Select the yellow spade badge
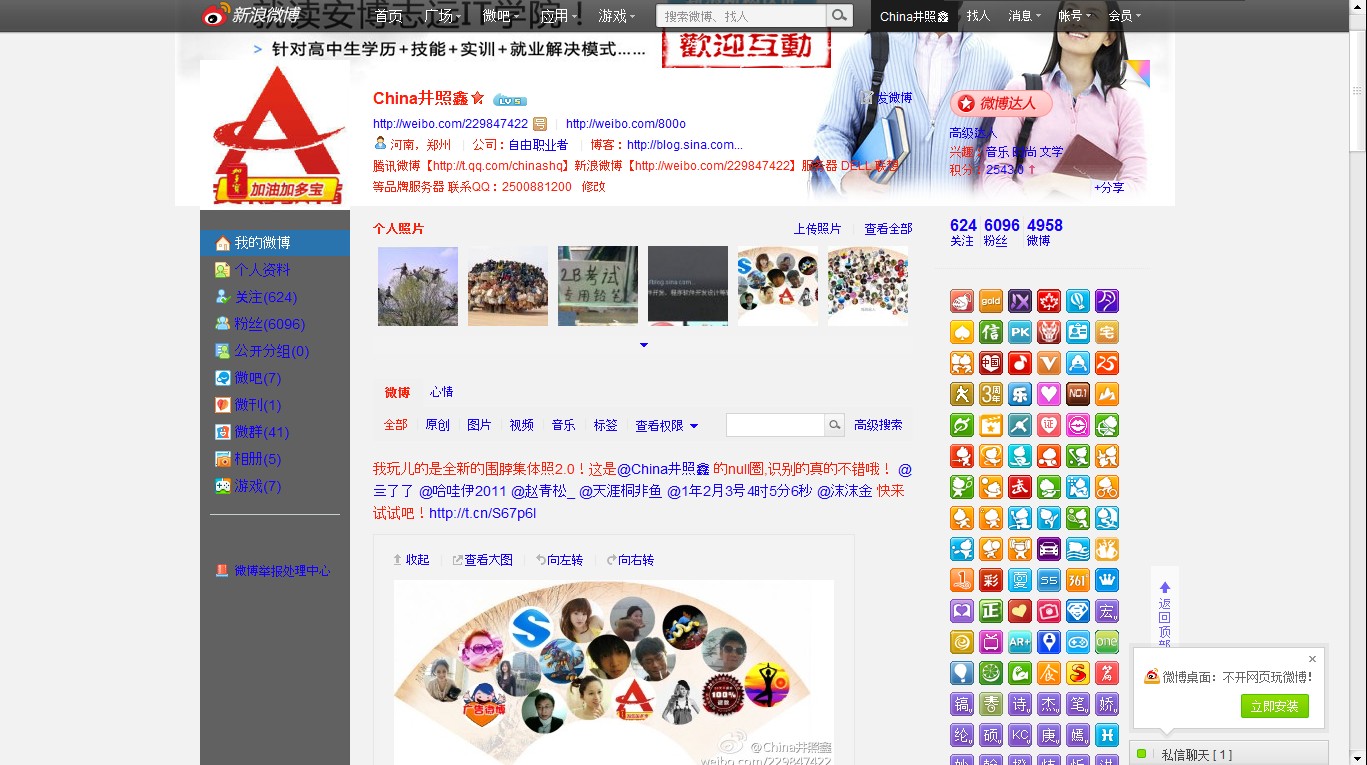The height and width of the screenshot is (765, 1367). (962, 332)
